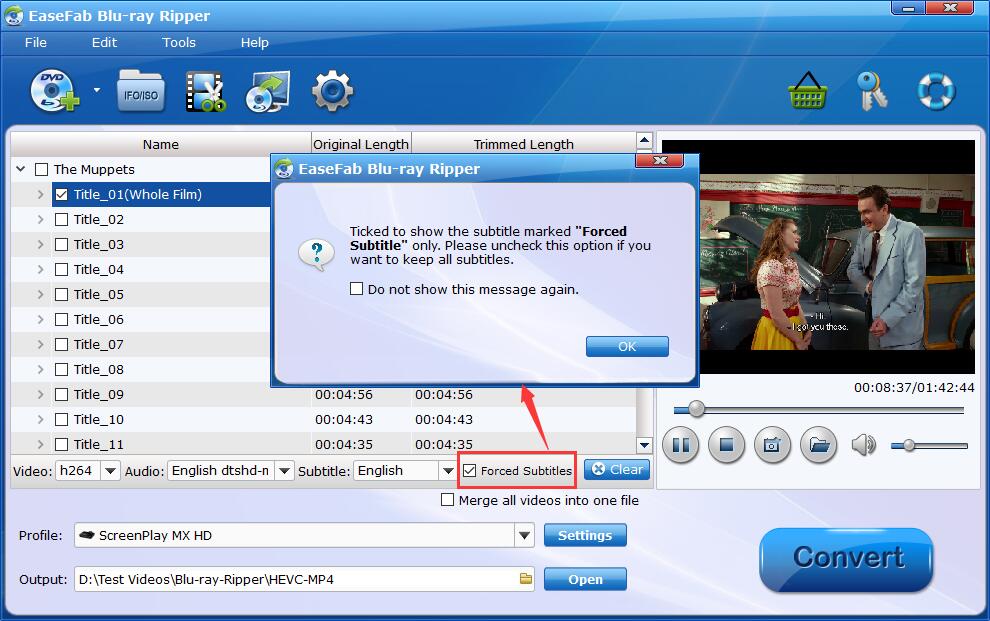Click the Trimmed Length column header
Image resolution: width=990 pixels, height=621 pixels.
click(523, 144)
